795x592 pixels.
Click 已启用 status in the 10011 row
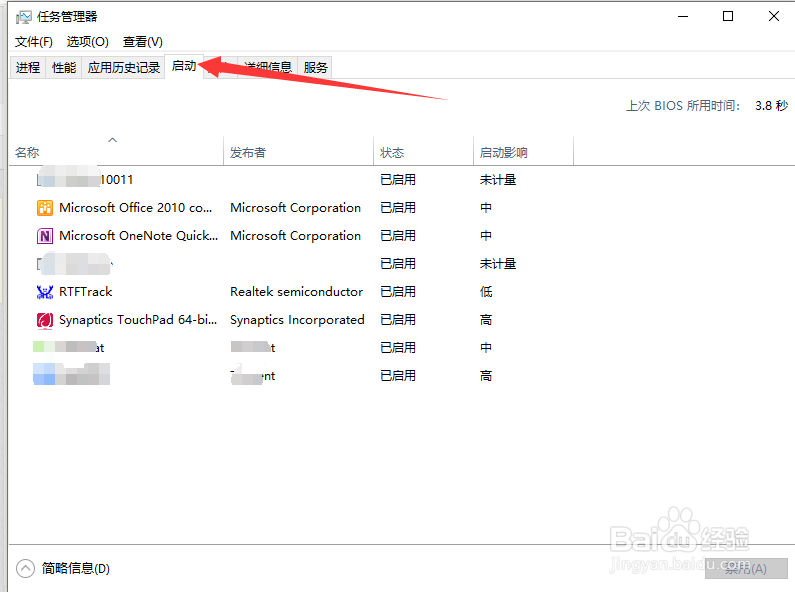pyautogui.click(x=398, y=180)
